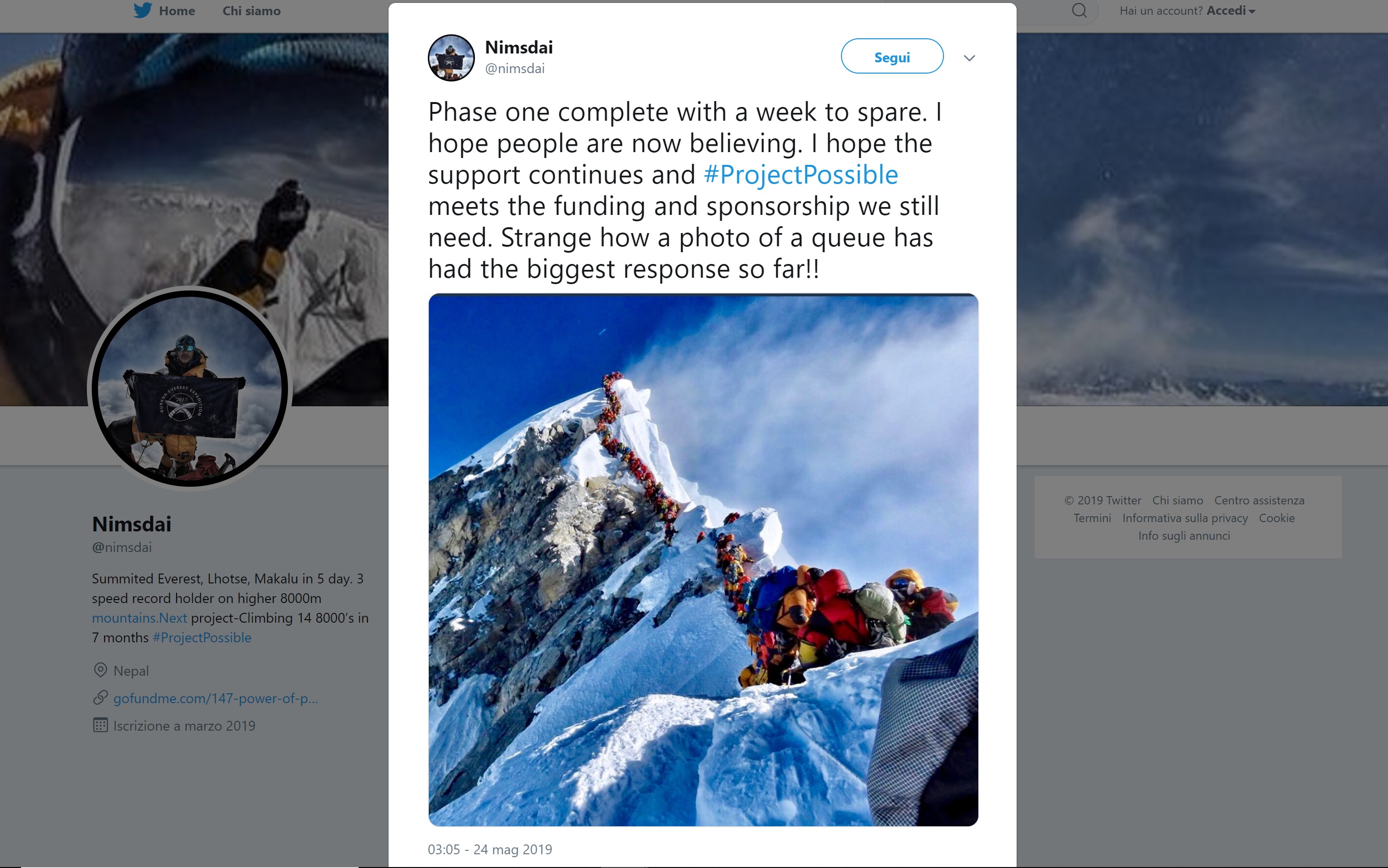This screenshot has height=868, width=1388.
Task: Click the Twitter bird logo
Action: [x=142, y=10]
